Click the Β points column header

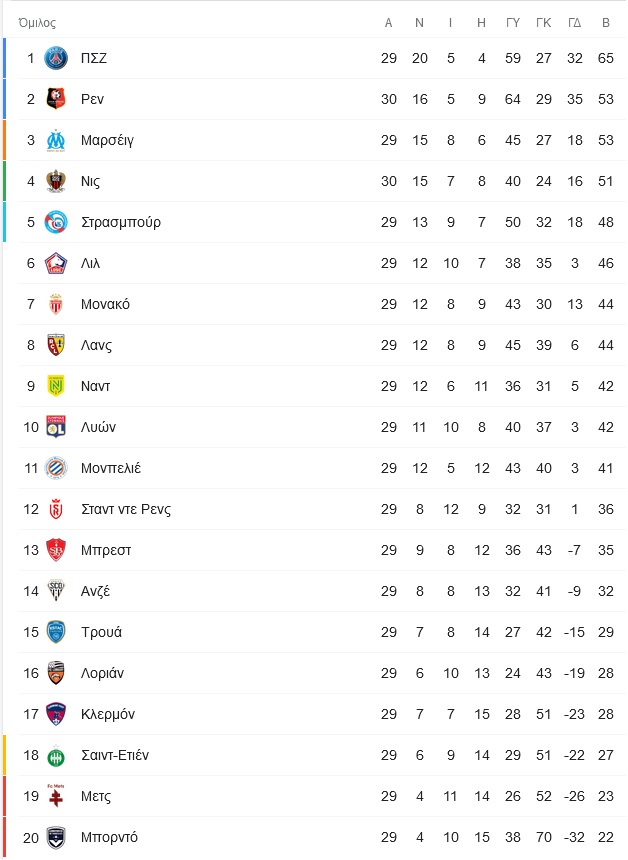click(606, 22)
